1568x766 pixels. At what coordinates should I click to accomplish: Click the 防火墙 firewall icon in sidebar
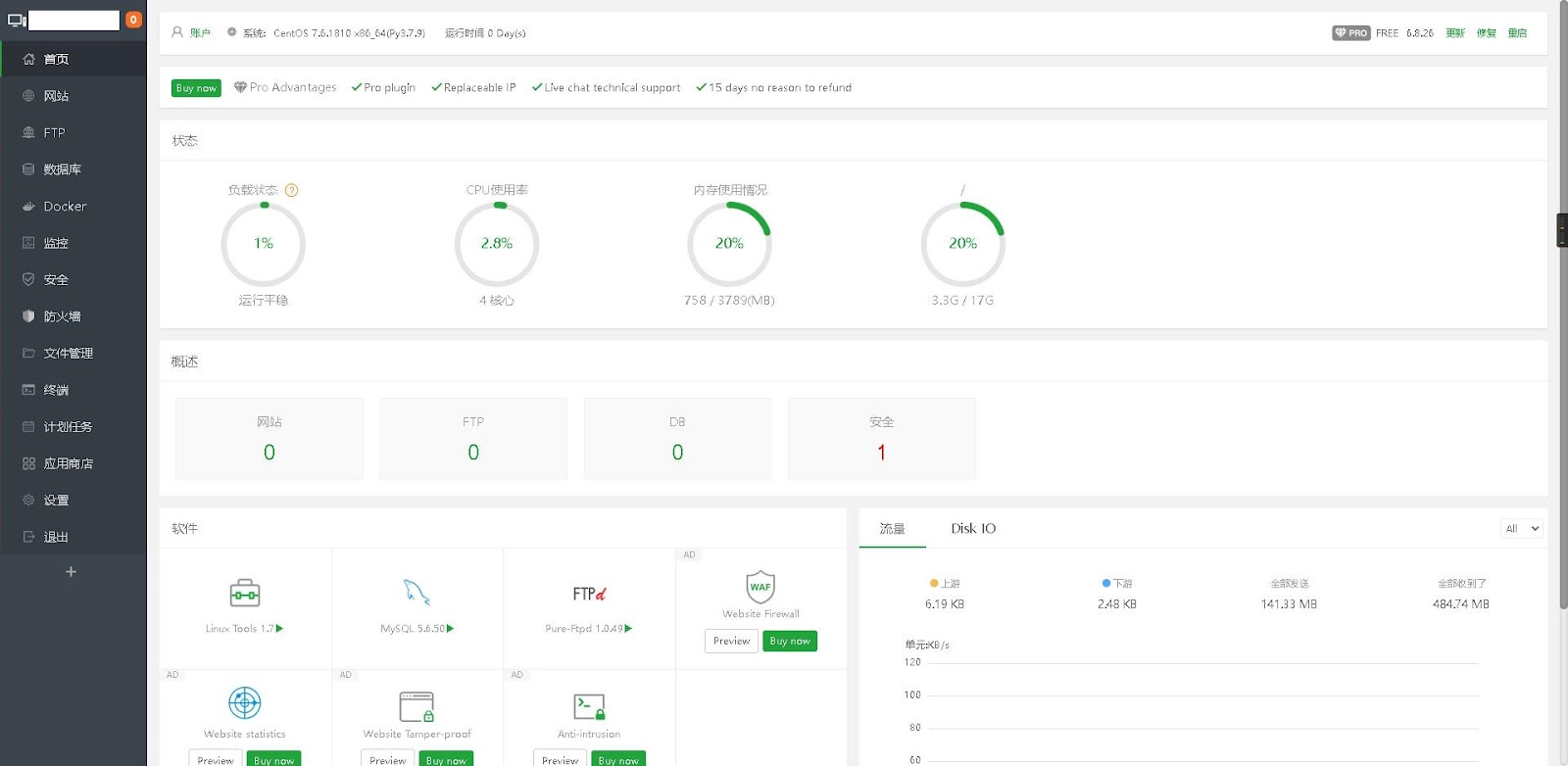coord(28,316)
